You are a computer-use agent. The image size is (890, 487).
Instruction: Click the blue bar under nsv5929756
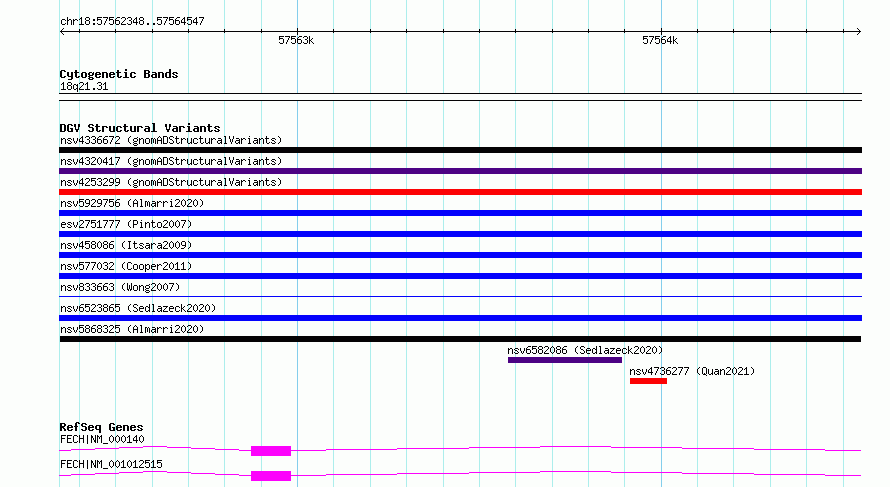[x=460, y=213]
